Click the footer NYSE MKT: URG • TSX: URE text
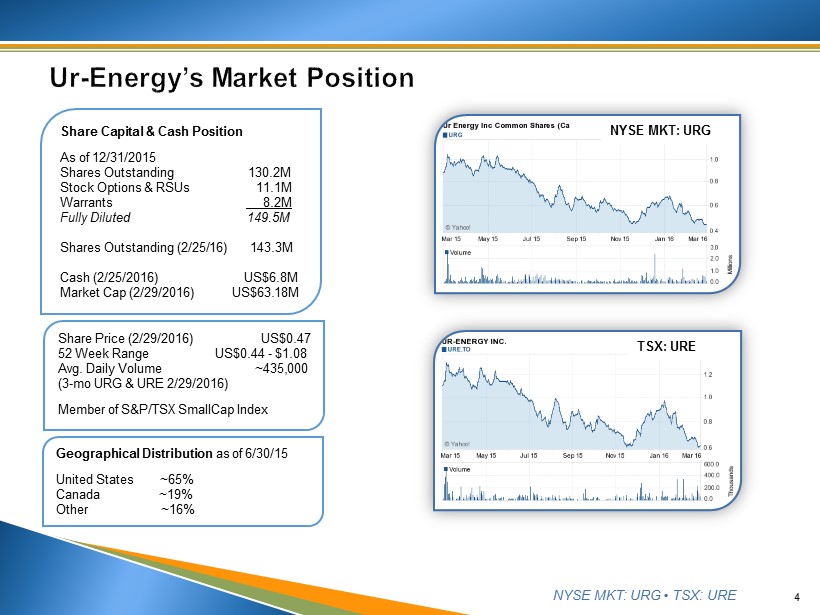Screen dimensions: 820x615 644,595
